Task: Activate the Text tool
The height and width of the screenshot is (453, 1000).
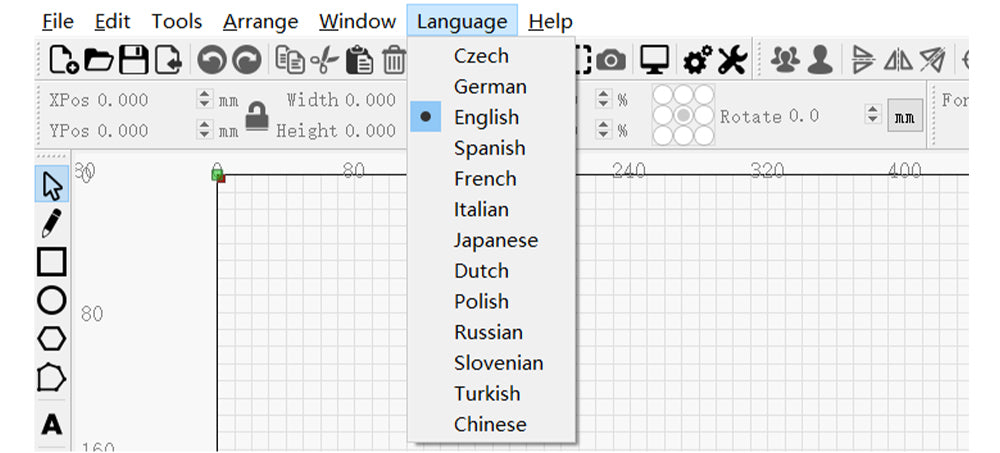Action: pos(51,424)
